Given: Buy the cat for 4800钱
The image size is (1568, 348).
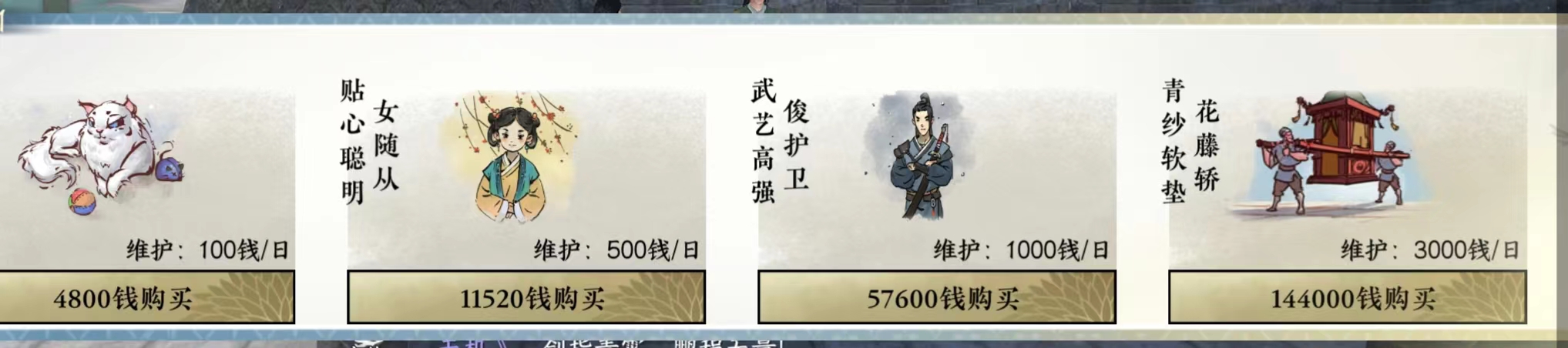Looking at the screenshot, I should click(146, 298).
